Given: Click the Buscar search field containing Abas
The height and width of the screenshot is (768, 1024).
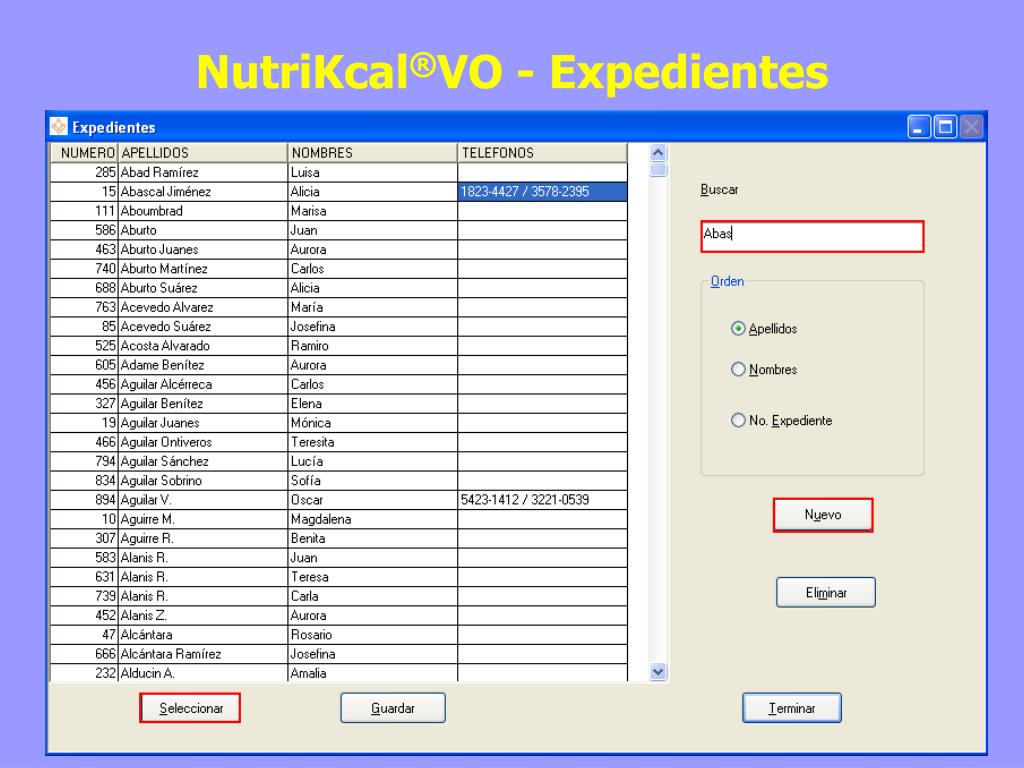Looking at the screenshot, I should 812,236.
